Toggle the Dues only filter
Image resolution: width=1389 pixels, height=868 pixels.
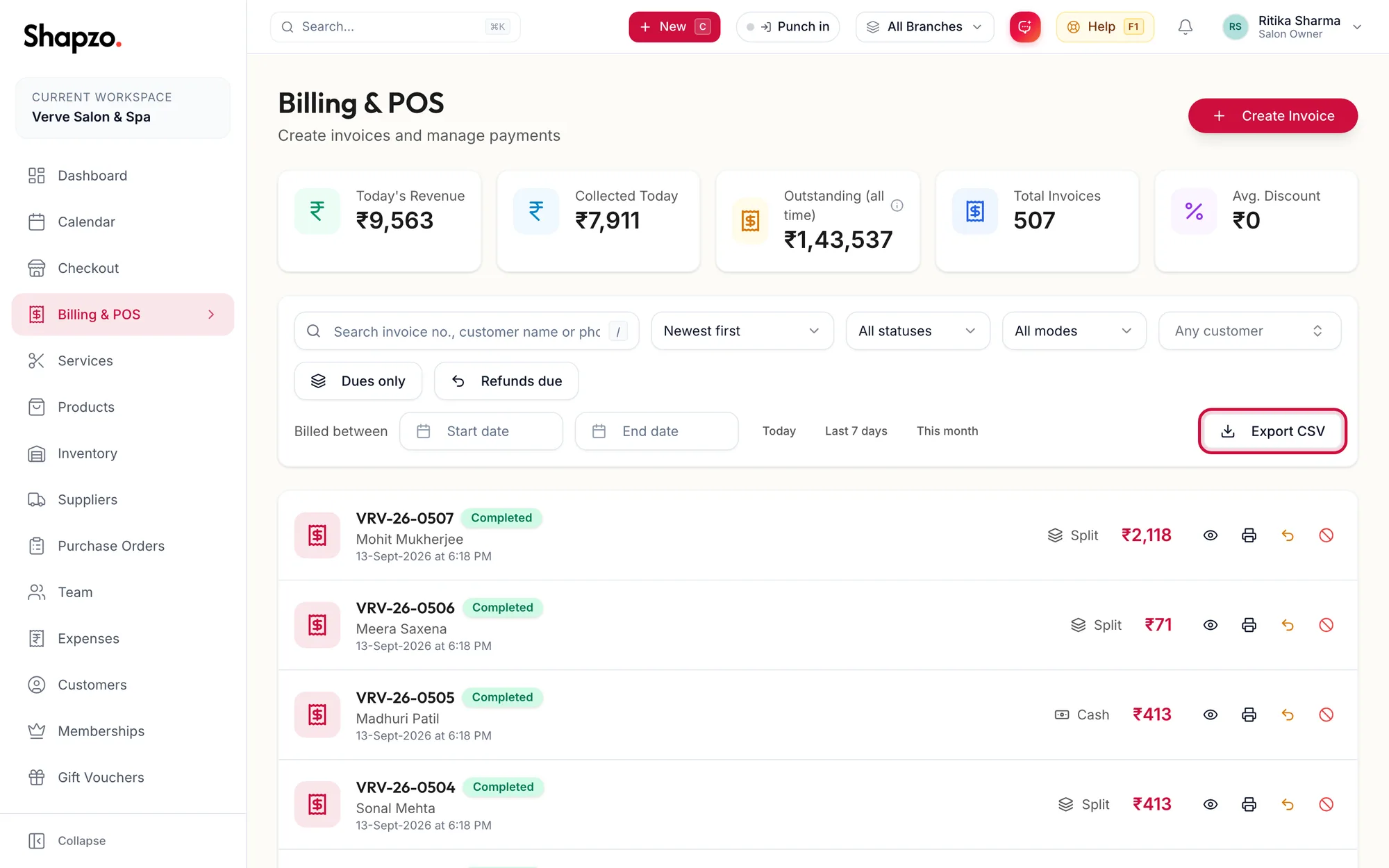tap(358, 381)
